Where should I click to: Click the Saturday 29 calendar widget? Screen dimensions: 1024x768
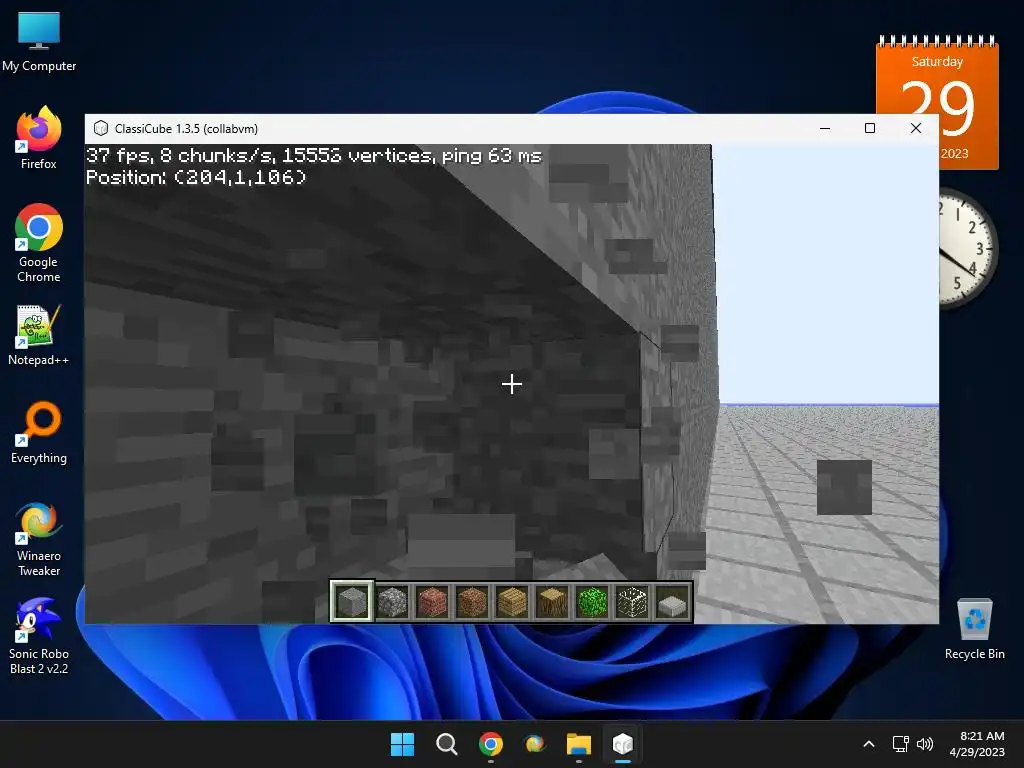point(937,103)
